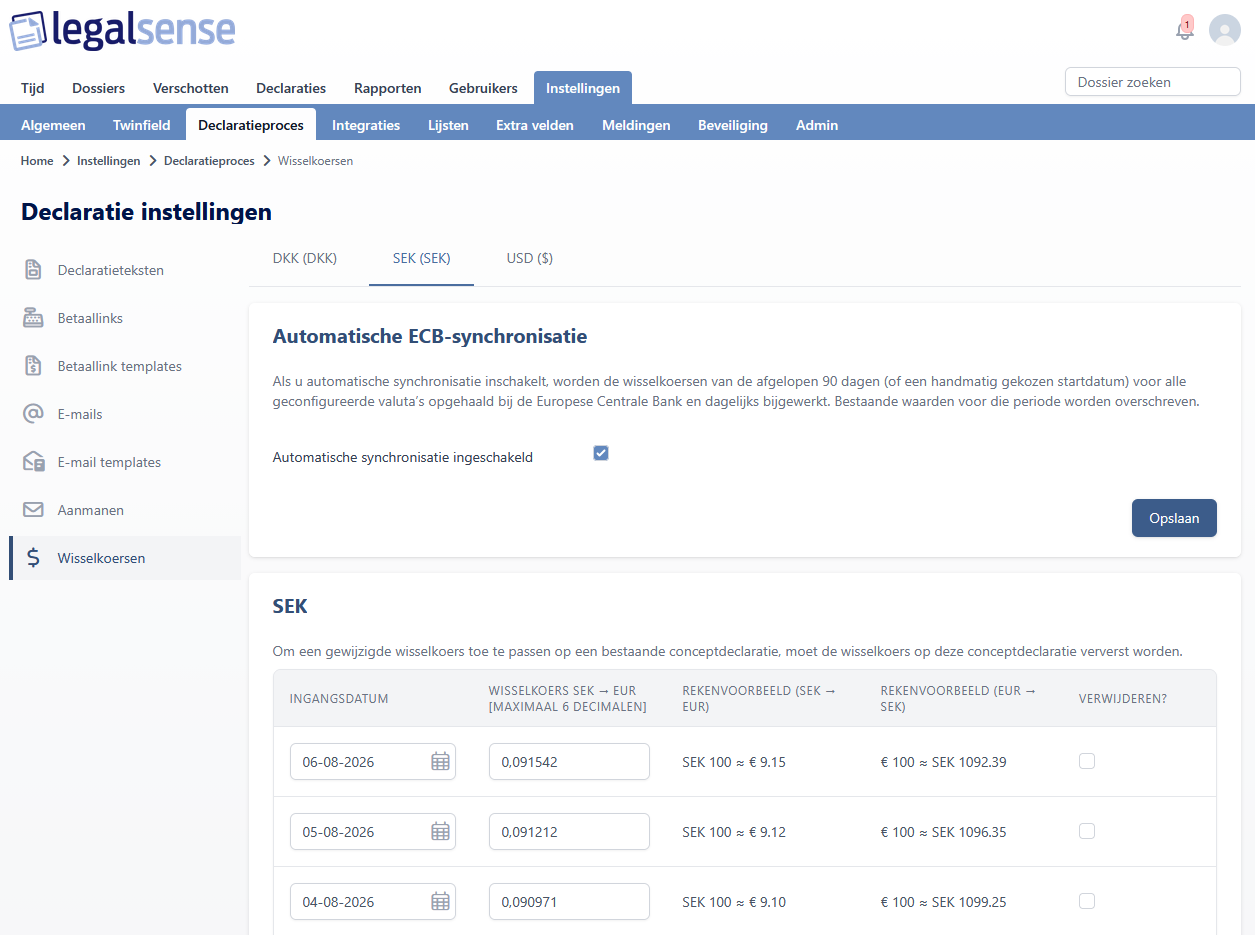Image resolution: width=1255 pixels, height=935 pixels.
Task: Switch to the Beveiliging settings tab
Action: (x=733, y=125)
